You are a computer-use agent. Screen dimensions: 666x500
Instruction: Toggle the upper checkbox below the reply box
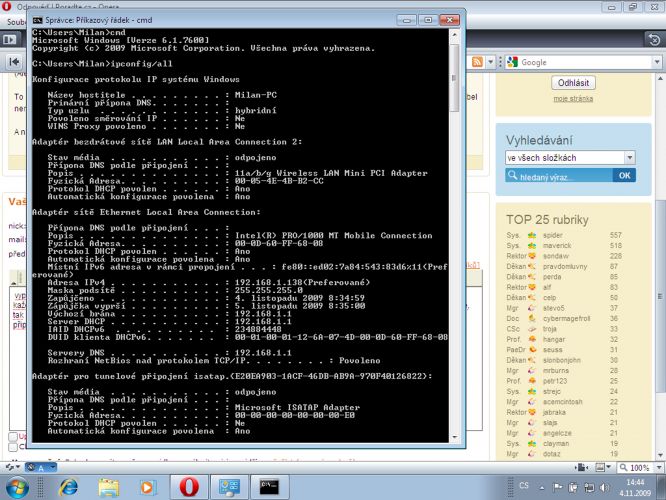13,436
